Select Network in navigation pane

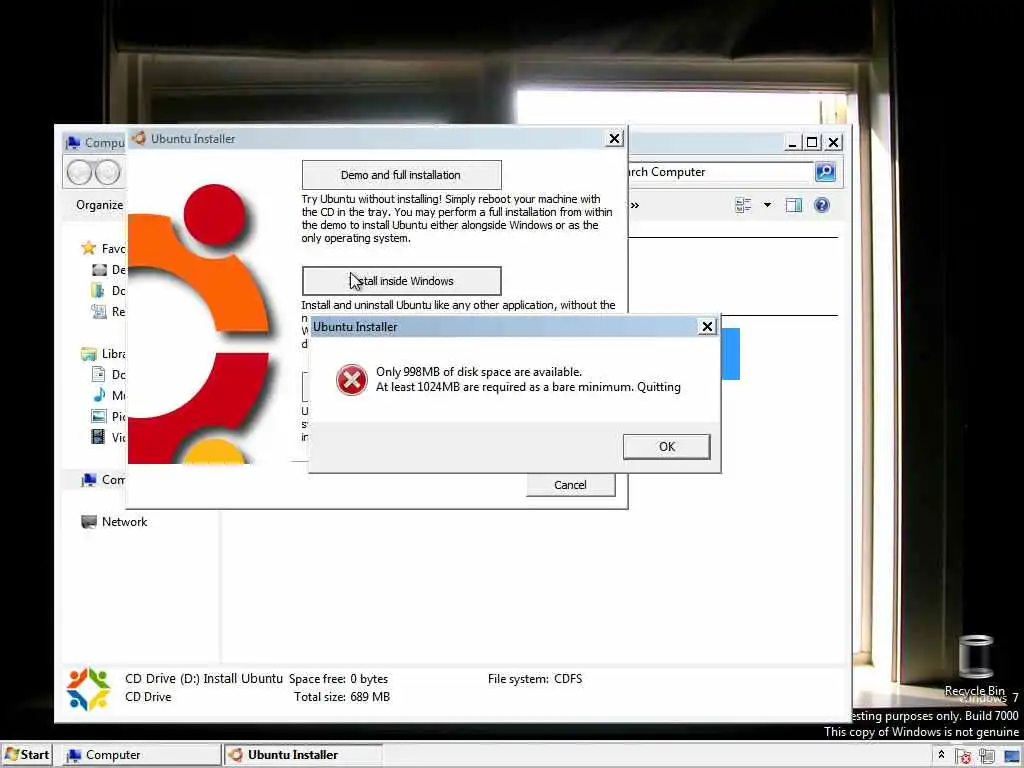pyautogui.click(x=114, y=522)
